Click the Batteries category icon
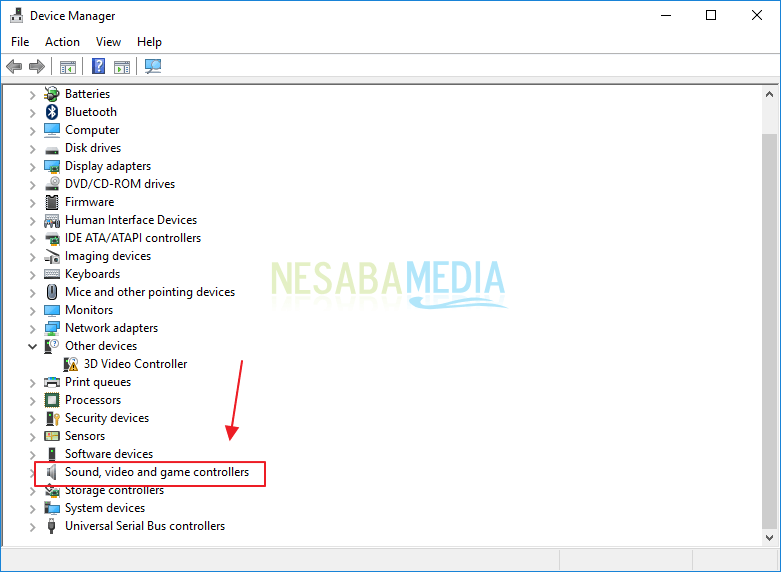The width and height of the screenshot is (781, 572). tap(52, 94)
